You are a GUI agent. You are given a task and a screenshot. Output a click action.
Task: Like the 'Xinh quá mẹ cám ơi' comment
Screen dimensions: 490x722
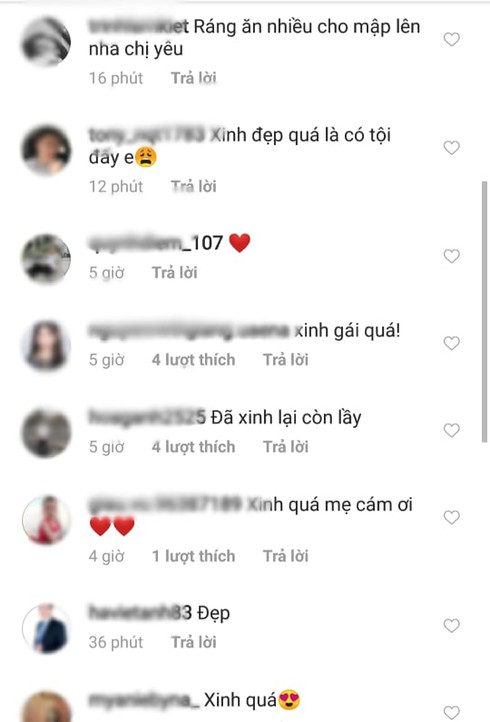coord(452,517)
